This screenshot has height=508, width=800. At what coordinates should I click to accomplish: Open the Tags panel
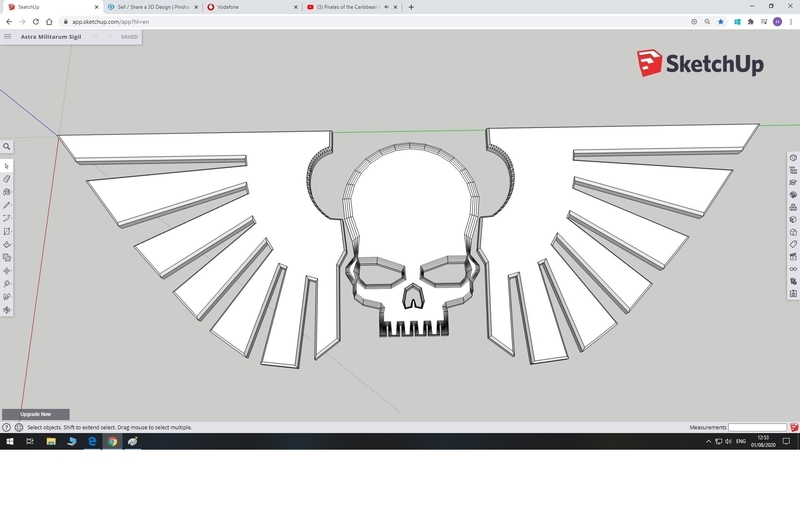point(793,244)
